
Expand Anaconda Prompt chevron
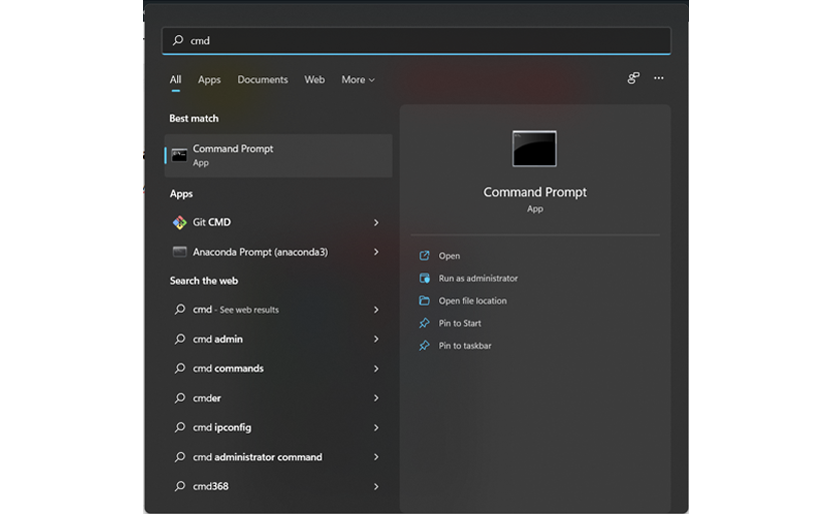(x=376, y=252)
